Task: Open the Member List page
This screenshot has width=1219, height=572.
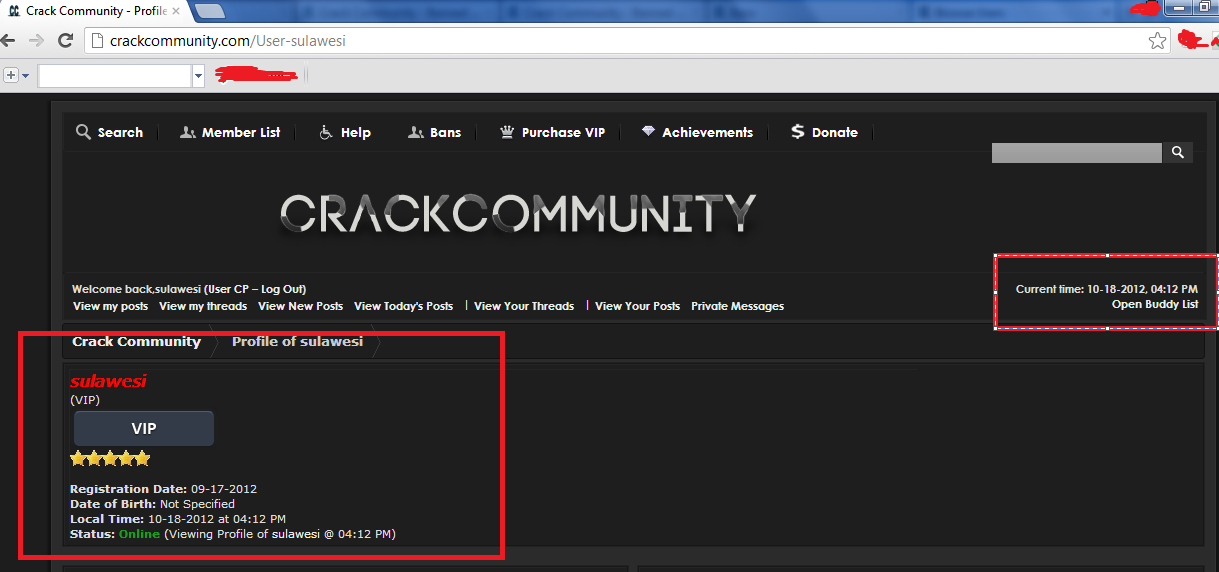Action: pyautogui.click(x=241, y=132)
